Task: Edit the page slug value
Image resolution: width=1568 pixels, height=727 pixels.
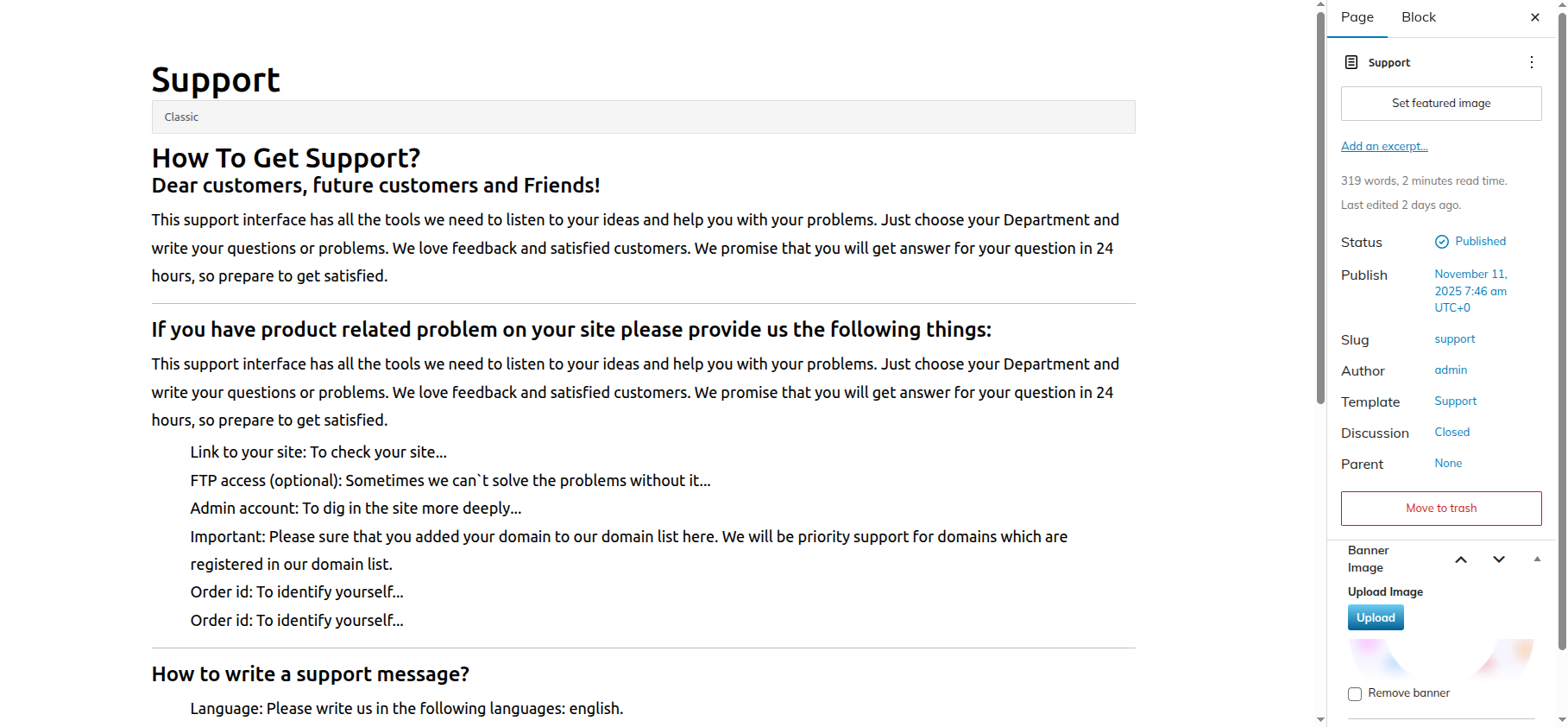Action: [x=1454, y=339]
